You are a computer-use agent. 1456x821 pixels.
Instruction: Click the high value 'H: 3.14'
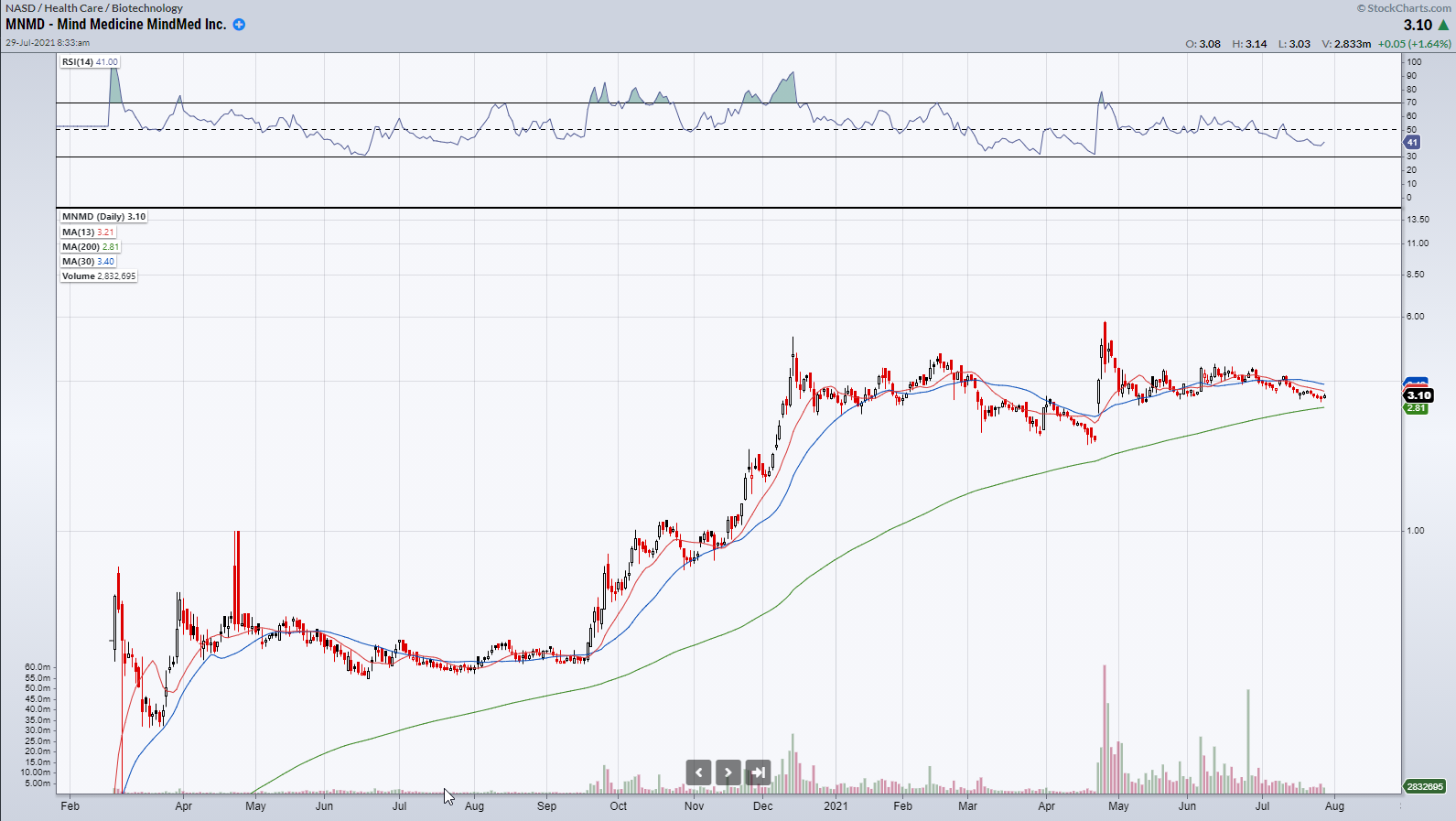pos(1249,44)
